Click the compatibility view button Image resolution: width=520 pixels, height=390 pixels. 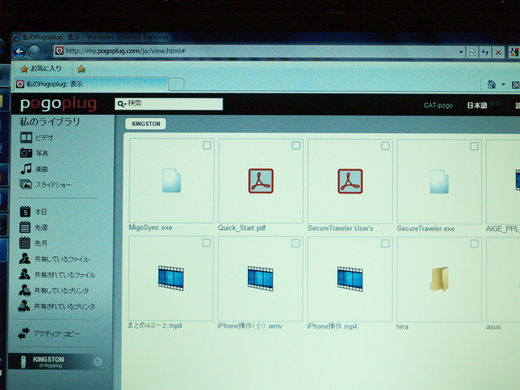pyautogui.click(x=472, y=52)
